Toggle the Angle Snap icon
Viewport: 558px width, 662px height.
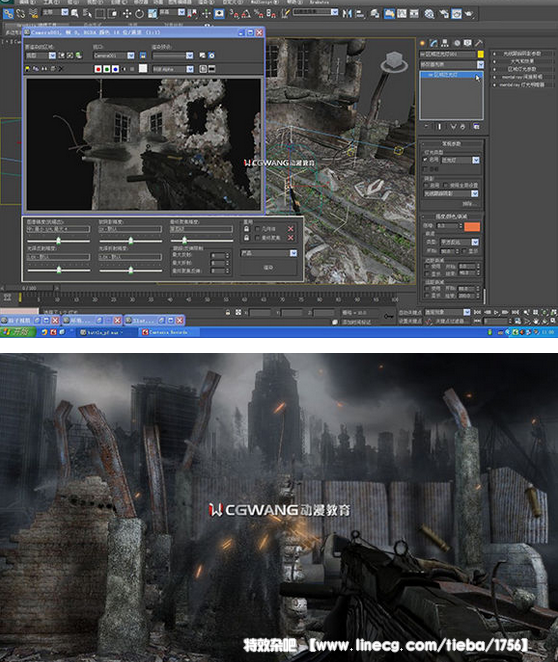tap(246, 14)
